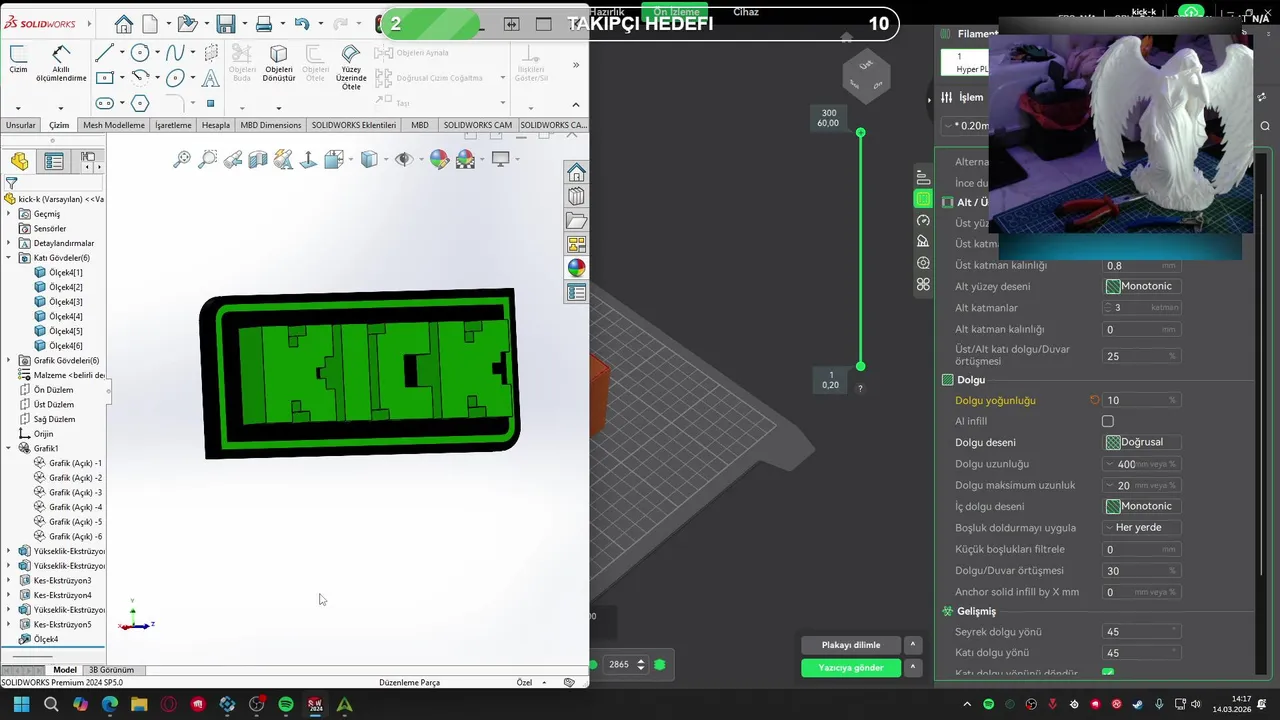Expand the Grafik Gövdeleri(6) node
Image resolution: width=1280 pixels, height=720 pixels.
point(9,360)
